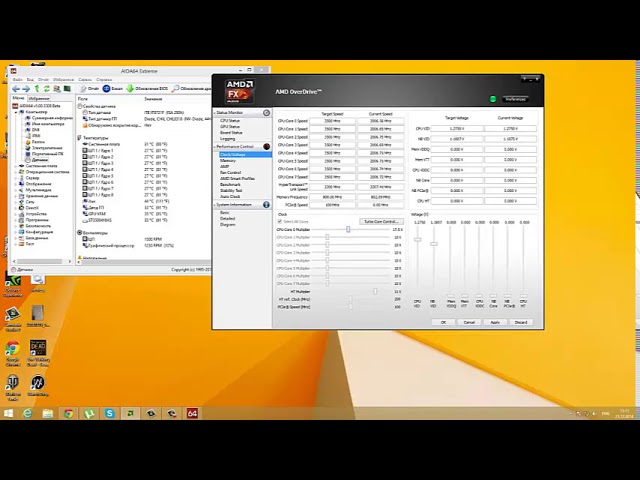Click CPU Core 0 Multiplier slider handle

(348, 229)
